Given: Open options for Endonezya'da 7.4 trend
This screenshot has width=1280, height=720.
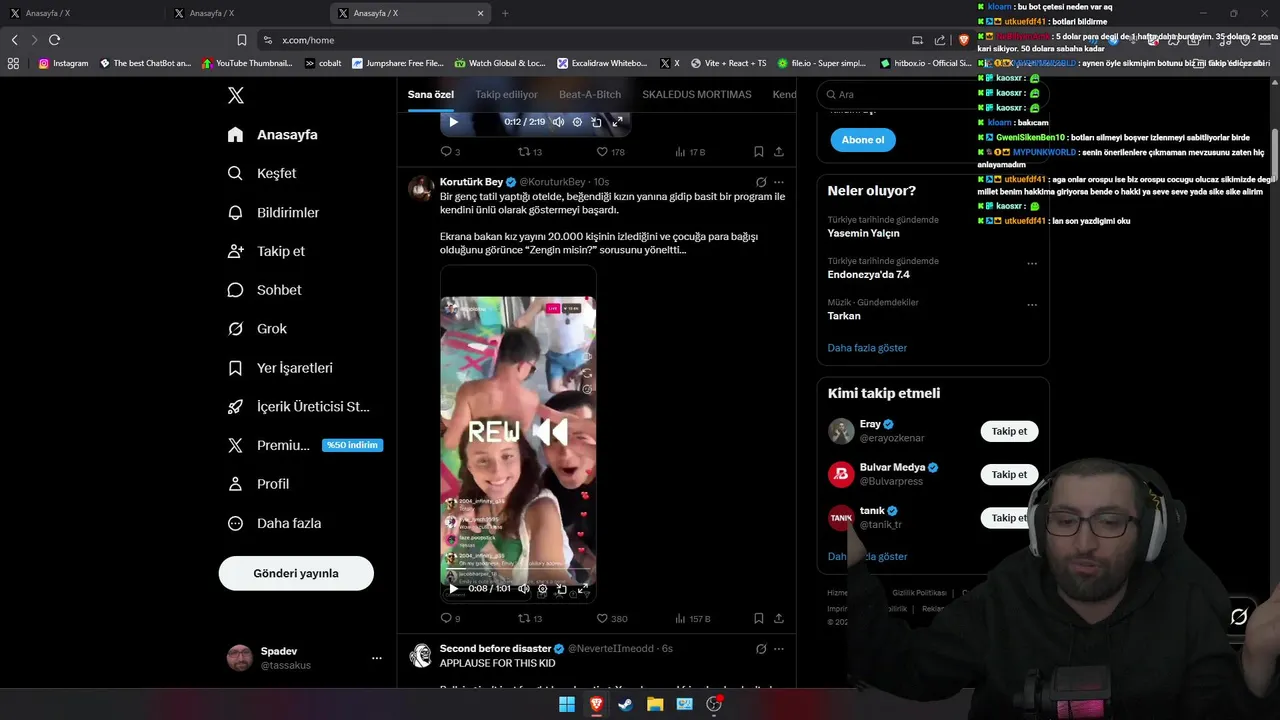Looking at the screenshot, I should click(x=1032, y=264).
